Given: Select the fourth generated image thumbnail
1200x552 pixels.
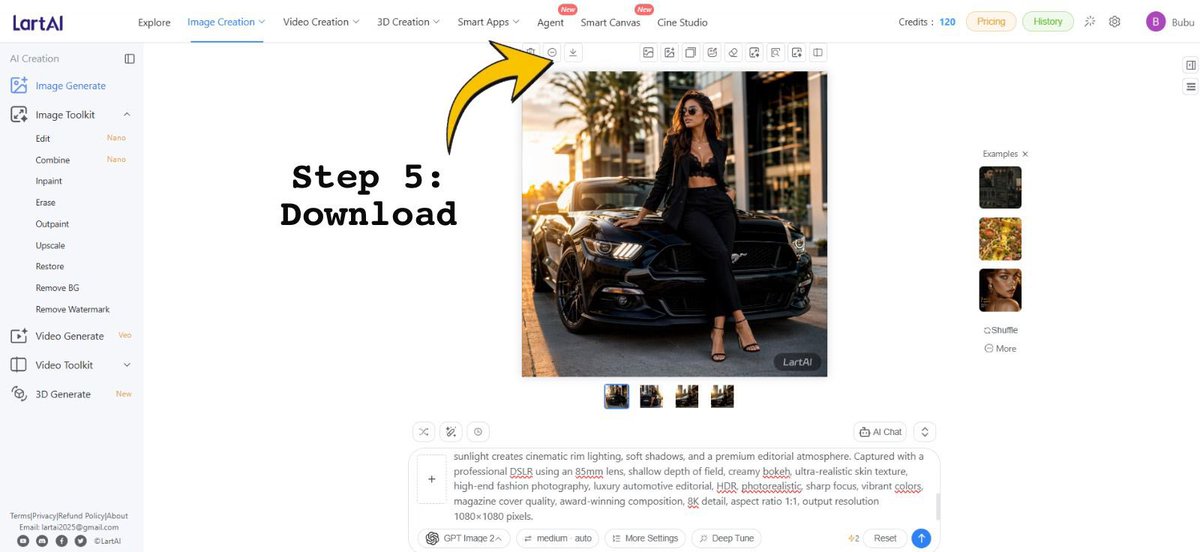Looking at the screenshot, I should point(722,396).
